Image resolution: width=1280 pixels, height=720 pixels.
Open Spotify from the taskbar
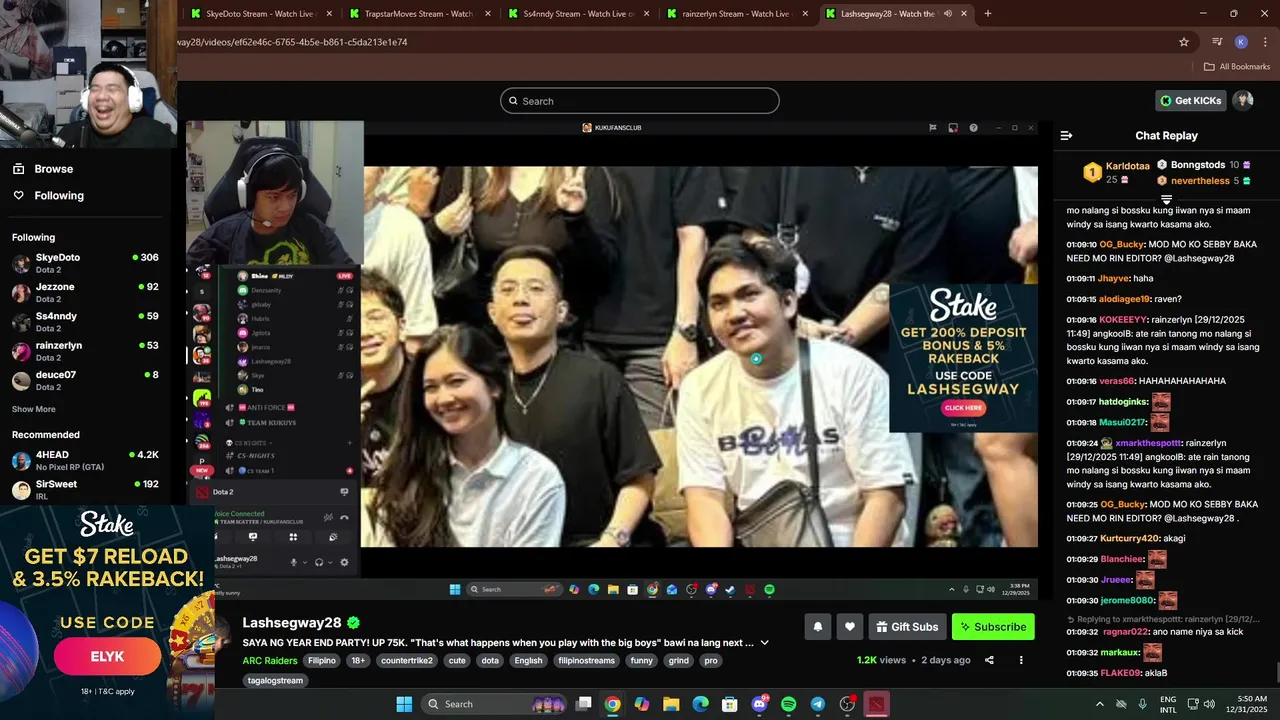(788, 704)
